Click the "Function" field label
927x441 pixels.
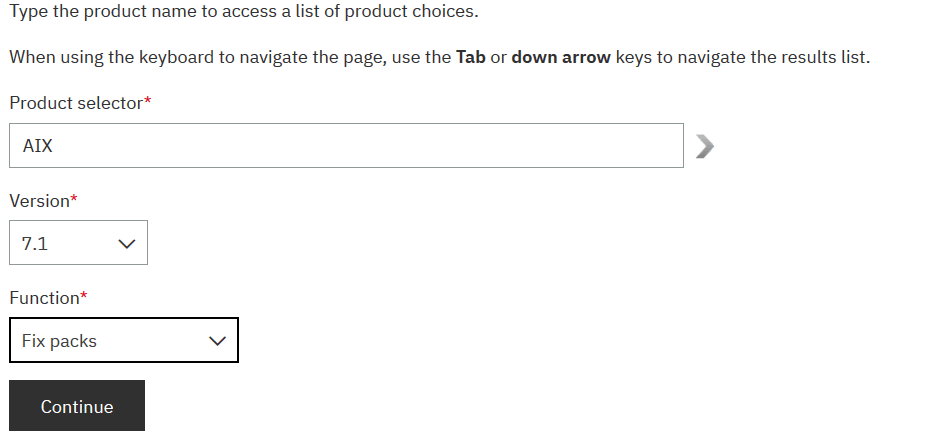click(x=44, y=298)
